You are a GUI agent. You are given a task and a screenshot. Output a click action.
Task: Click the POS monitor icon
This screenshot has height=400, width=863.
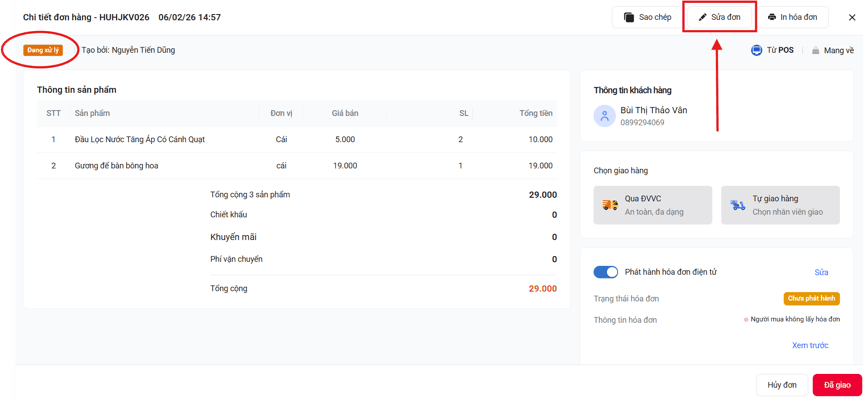756,50
